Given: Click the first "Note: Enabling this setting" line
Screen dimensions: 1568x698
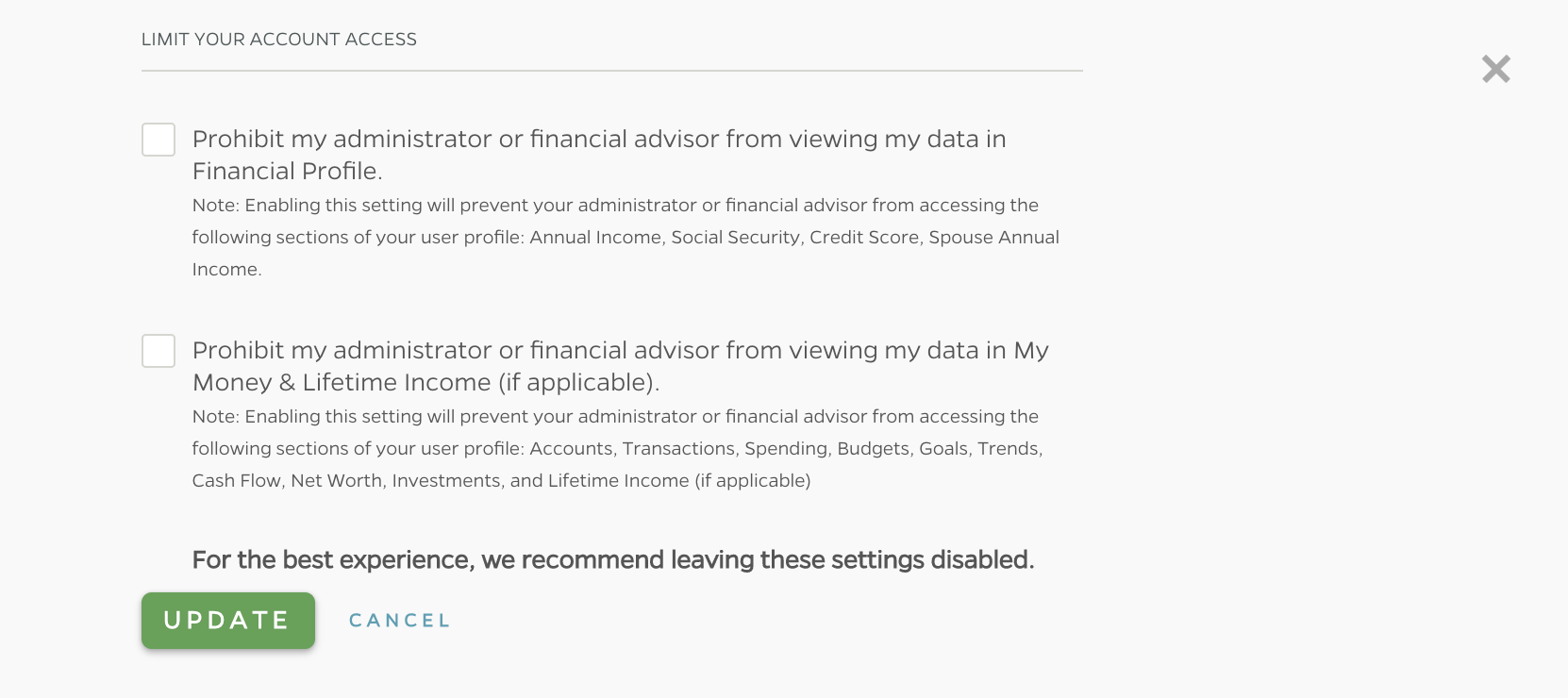Looking at the screenshot, I should [614, 206].
